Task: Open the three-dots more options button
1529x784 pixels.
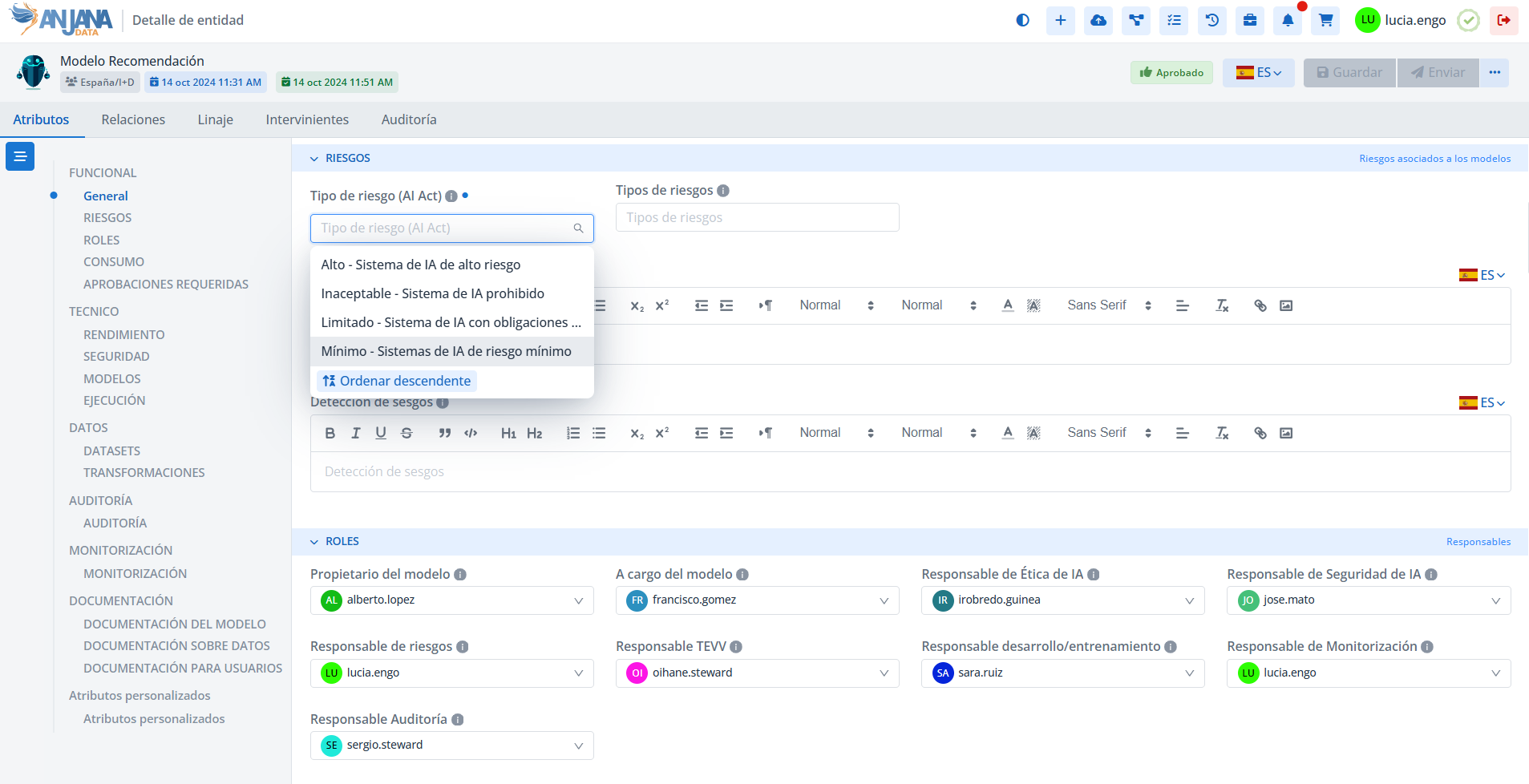Action: (x=1494, y=73)
